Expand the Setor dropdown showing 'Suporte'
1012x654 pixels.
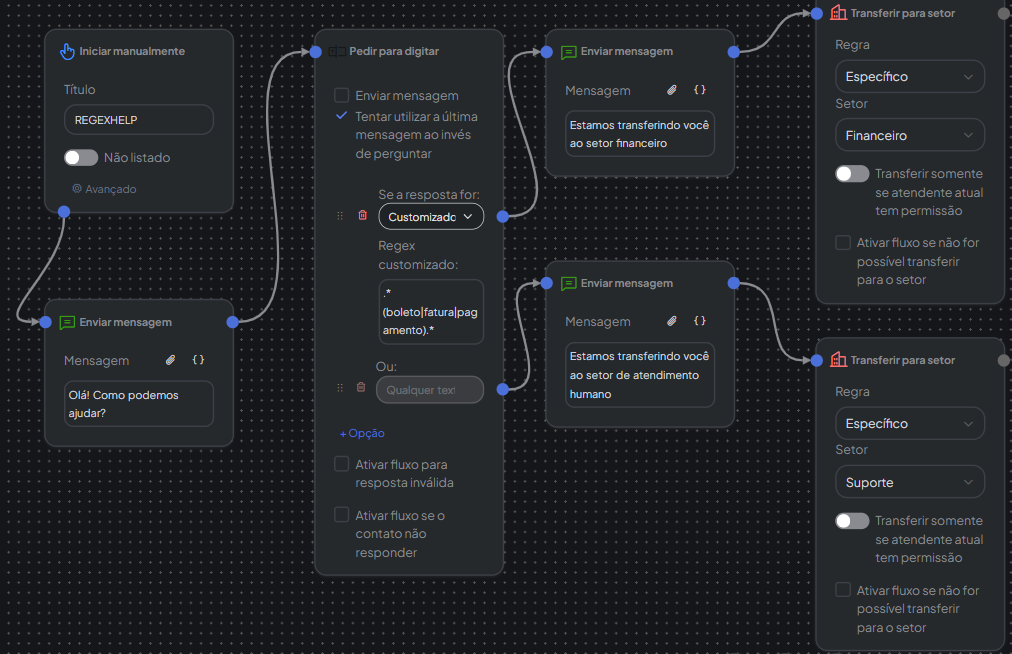[x=909, y=482]
